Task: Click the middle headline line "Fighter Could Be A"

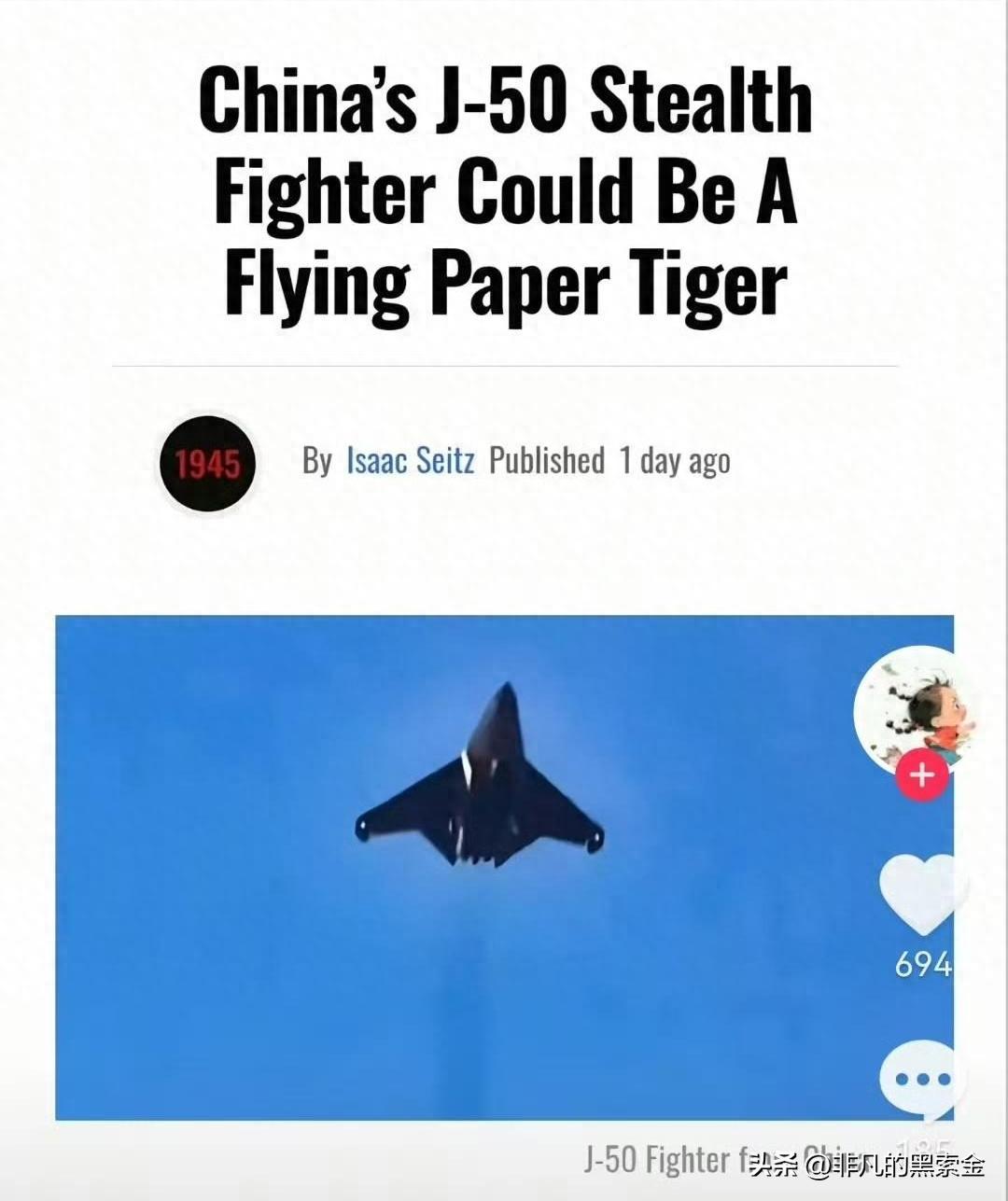Action: coord(505,193)
